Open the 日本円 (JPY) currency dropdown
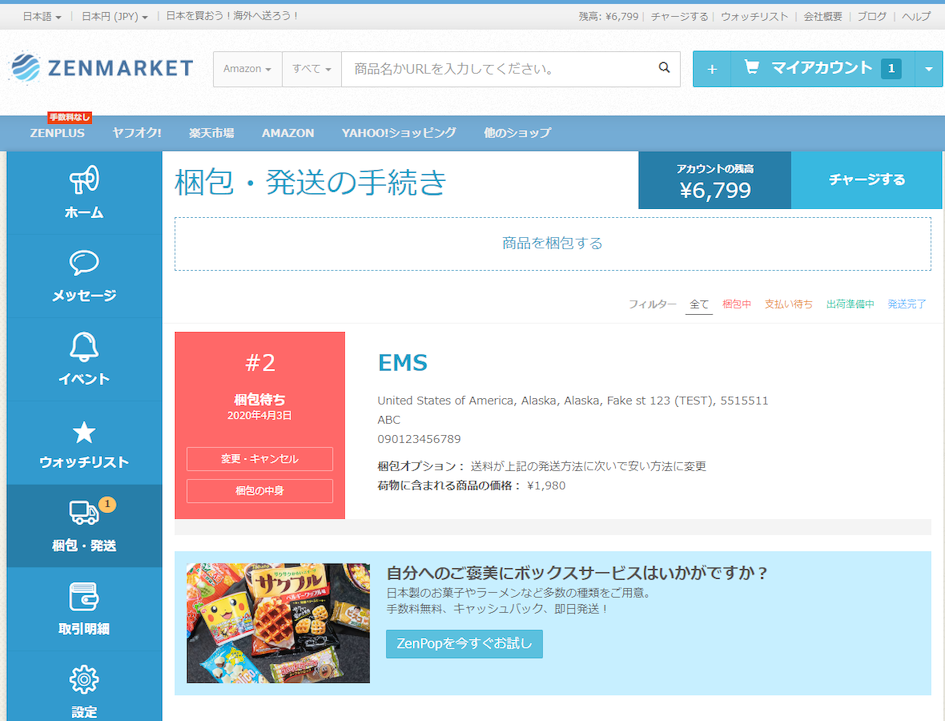 pos(115,17)
